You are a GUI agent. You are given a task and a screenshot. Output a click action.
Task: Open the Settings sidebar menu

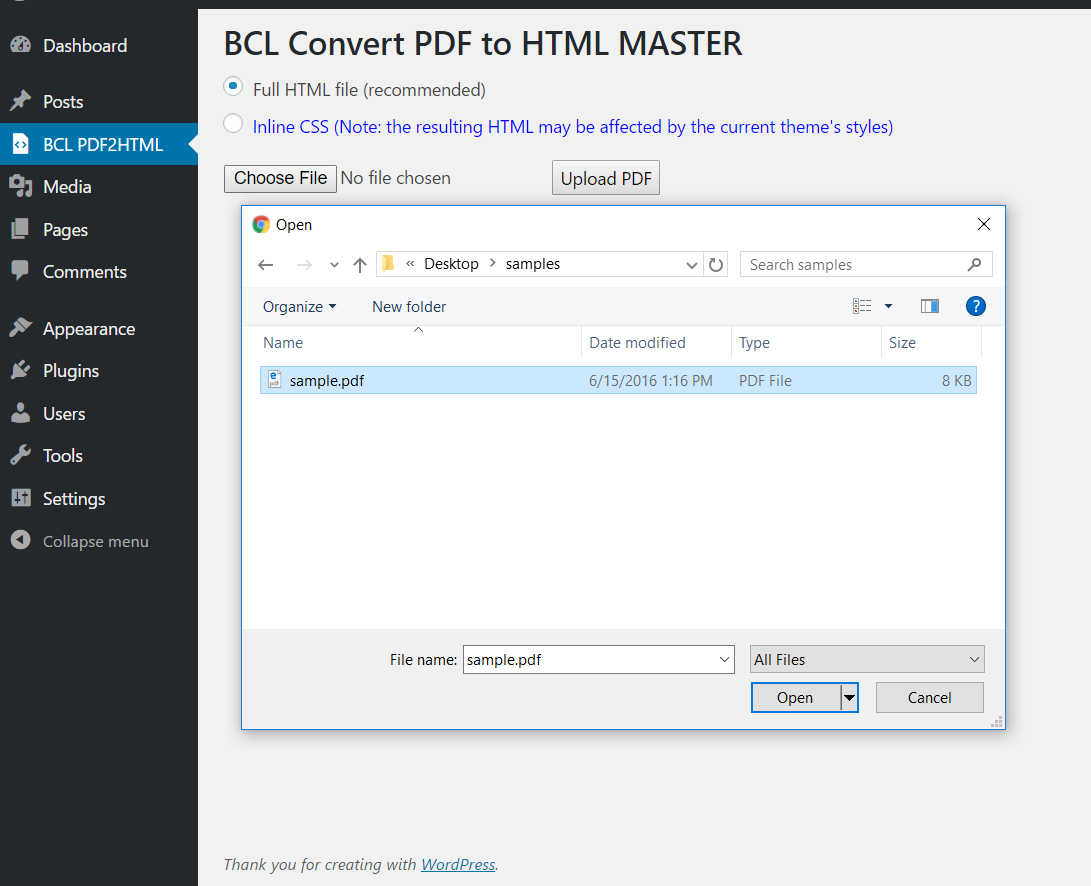pos(74,499)
